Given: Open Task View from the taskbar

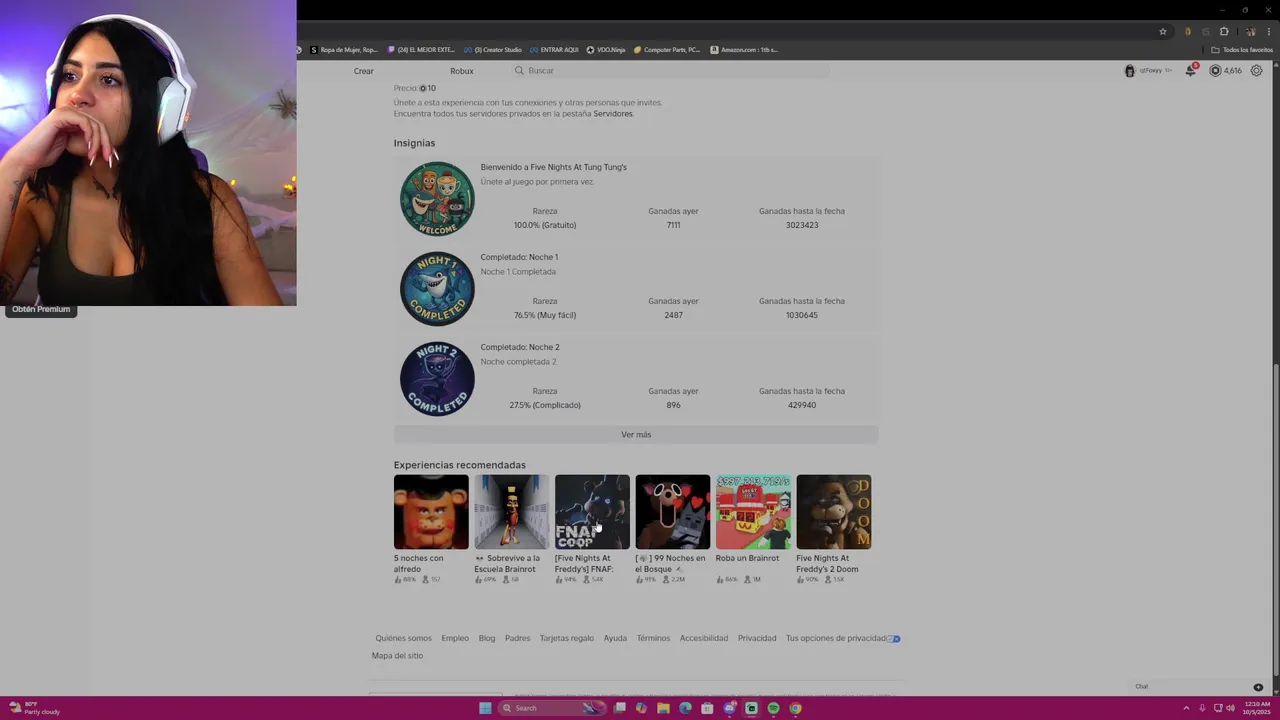Looking at the screenshot, I should pos(620,708).
